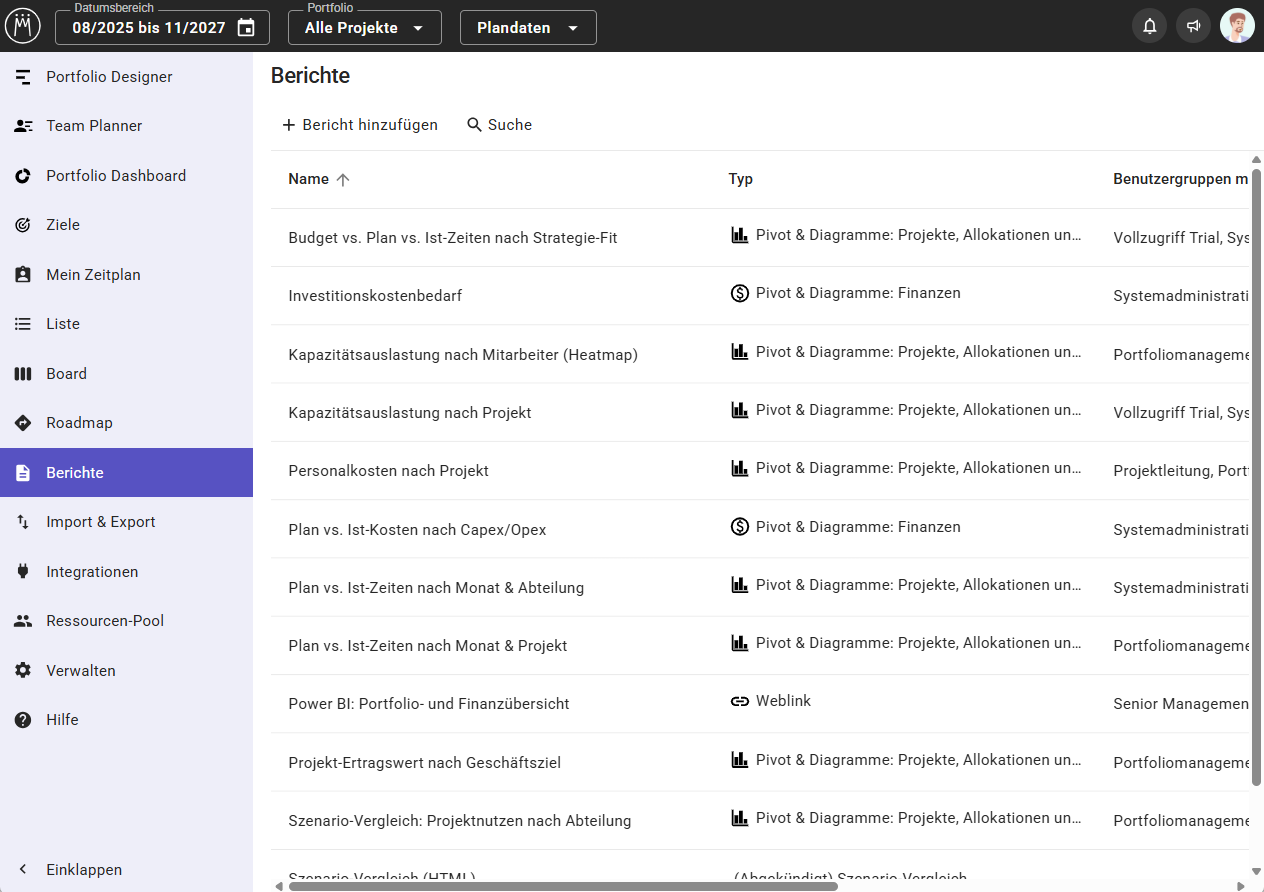
Task: Navigate to Import & Export
Action: pos(100,522)
